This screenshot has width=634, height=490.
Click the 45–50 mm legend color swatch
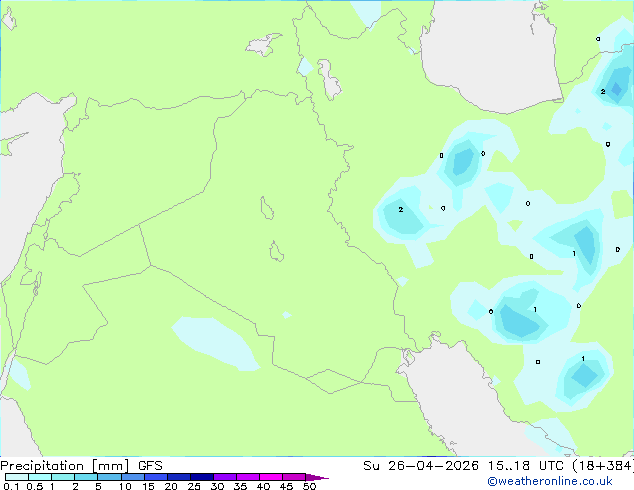(x=294, y=477)
